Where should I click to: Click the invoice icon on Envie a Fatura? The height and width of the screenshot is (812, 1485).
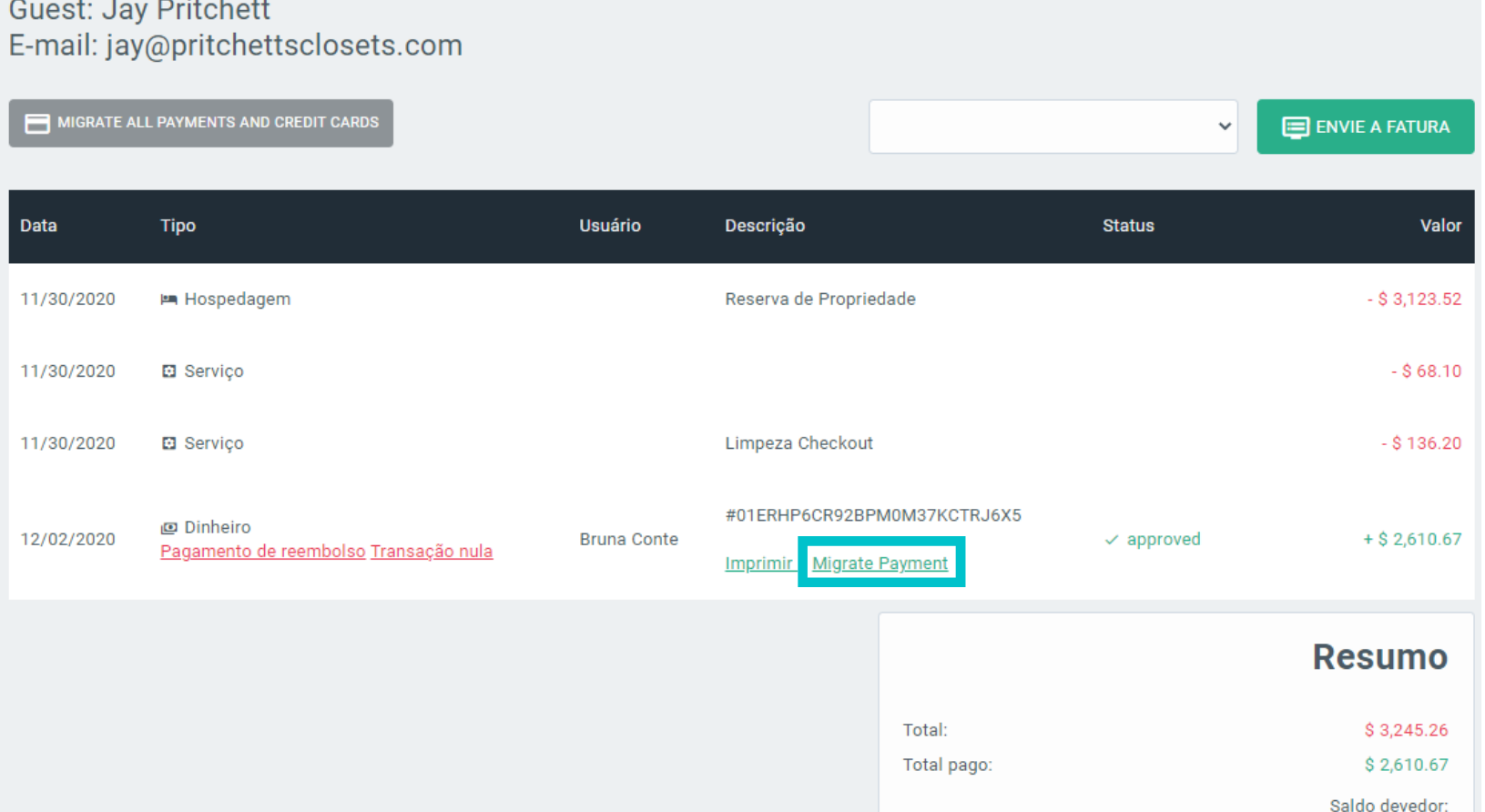point(1295,127)
